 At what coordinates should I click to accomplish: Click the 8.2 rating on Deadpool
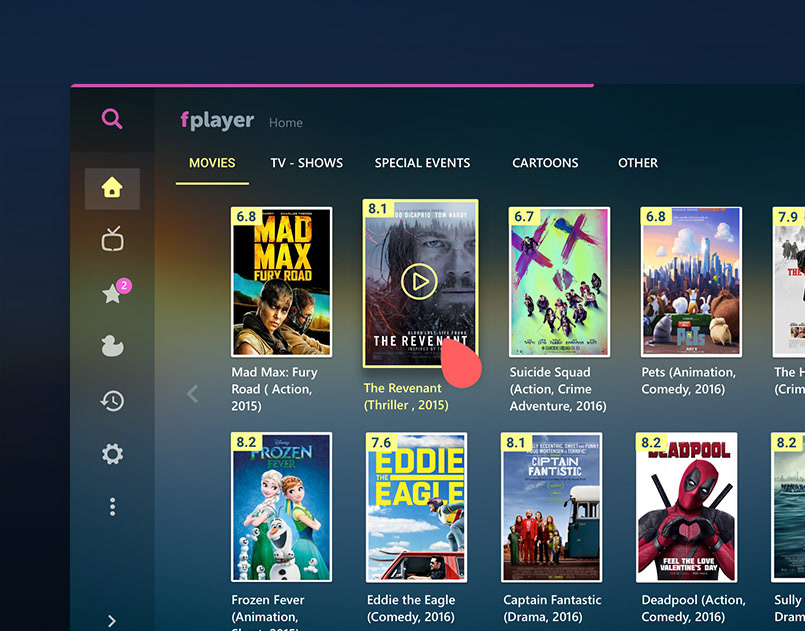pos(651,442)
